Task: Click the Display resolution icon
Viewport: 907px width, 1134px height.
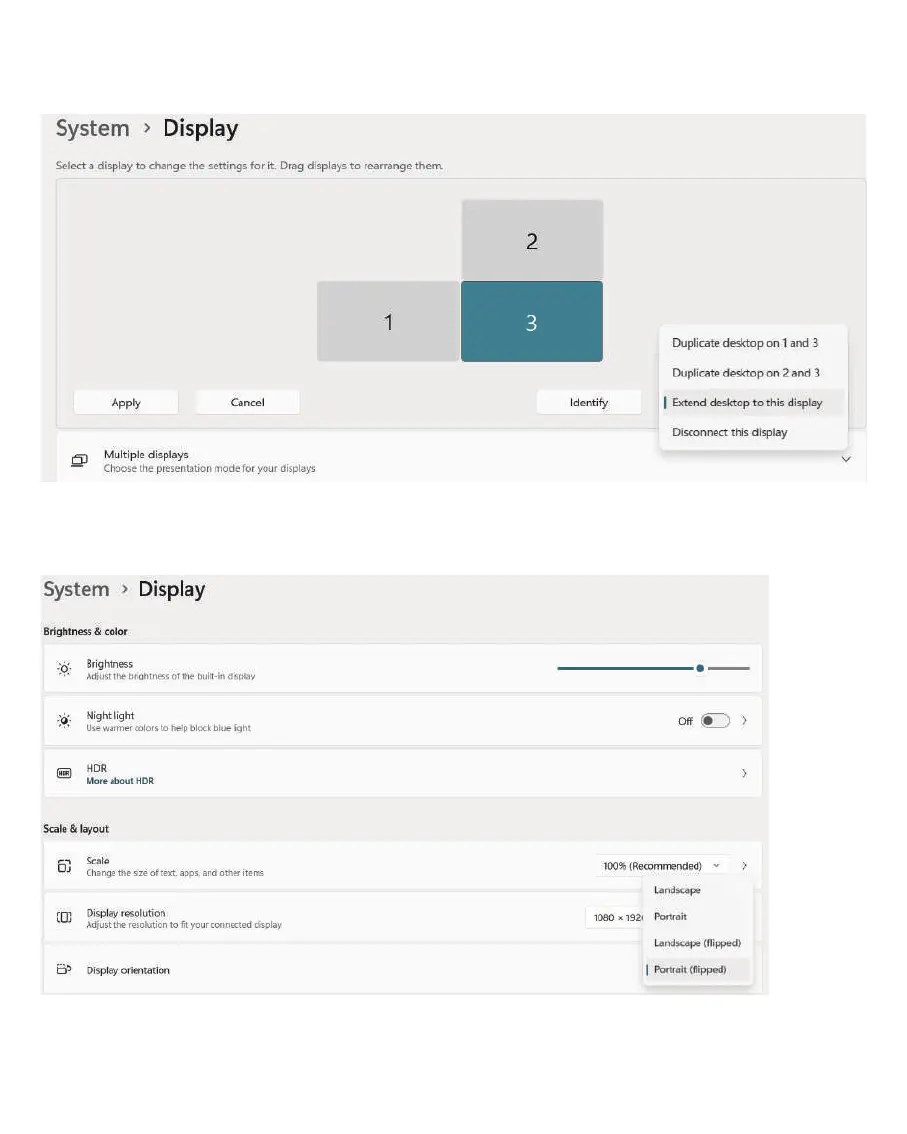Action: 64,917
